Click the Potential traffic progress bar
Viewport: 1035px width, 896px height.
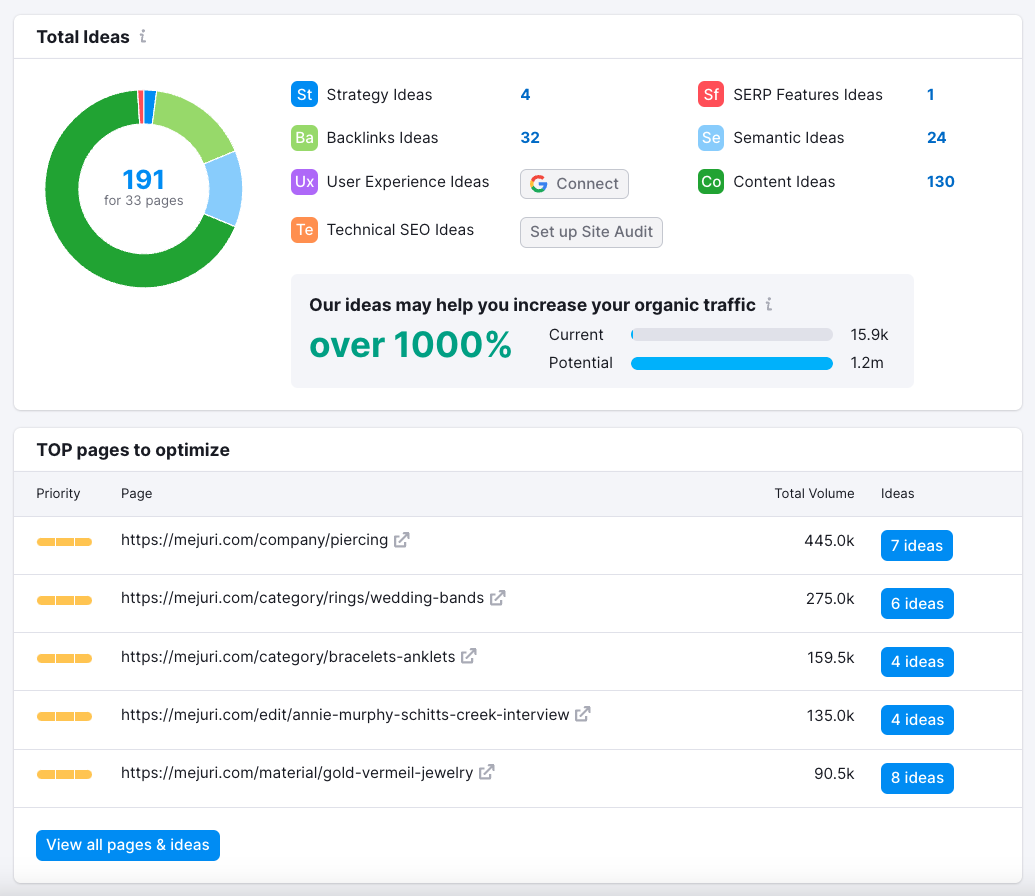(731, 363)
